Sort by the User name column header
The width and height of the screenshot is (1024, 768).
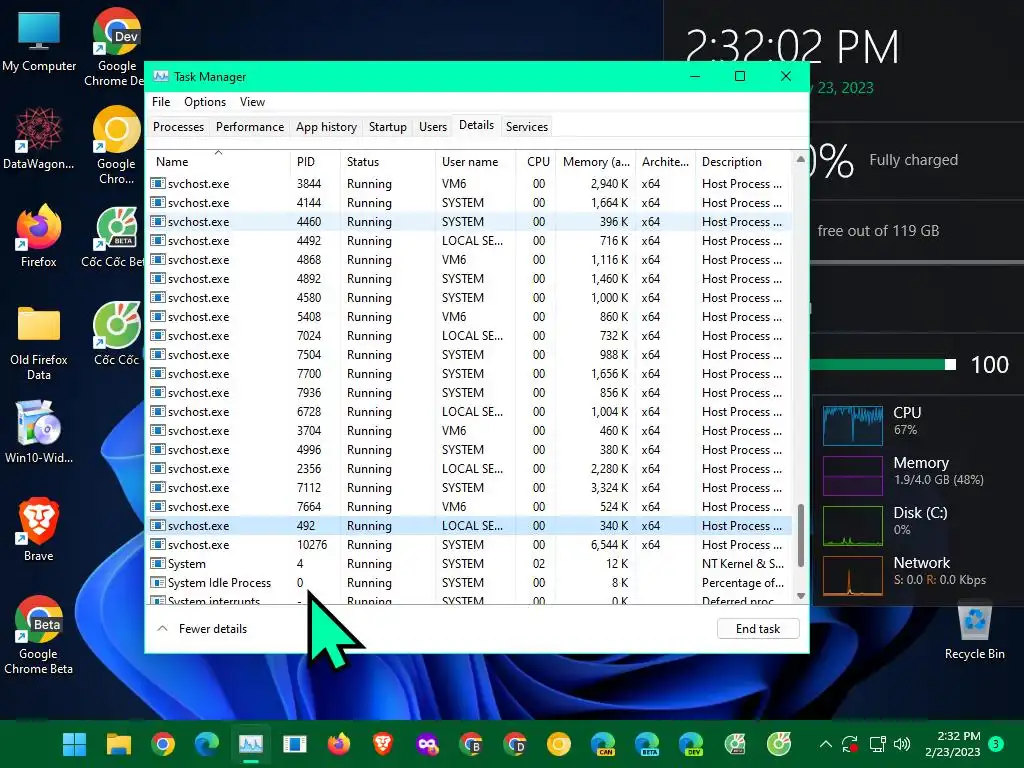(475, 162)
